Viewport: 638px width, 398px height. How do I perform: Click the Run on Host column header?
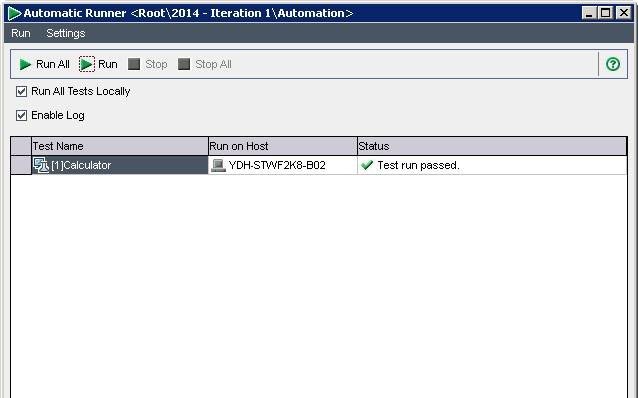pyautogui.click(x=283, y=146)
